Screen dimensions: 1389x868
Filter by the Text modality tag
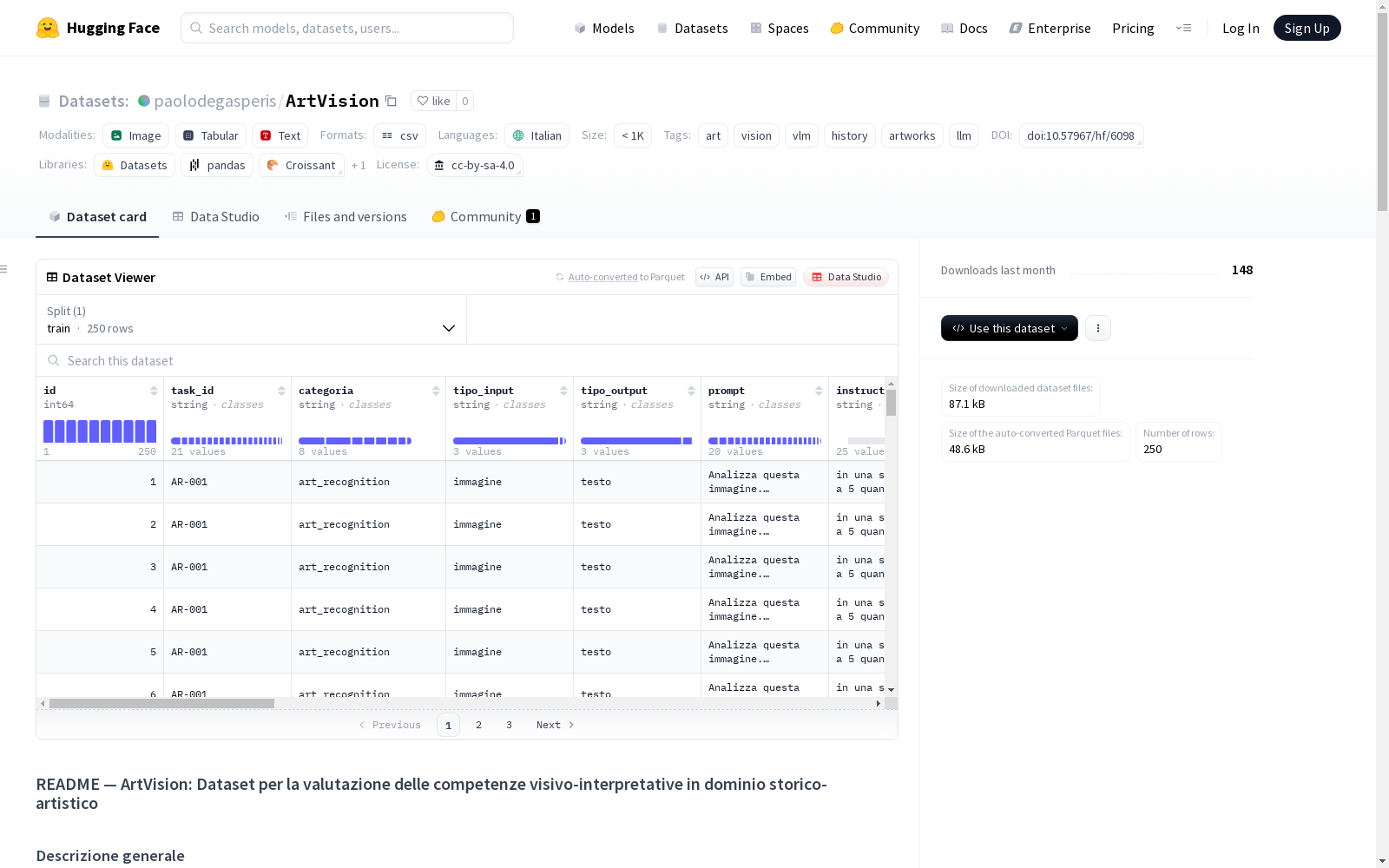[x=280, y=135]
